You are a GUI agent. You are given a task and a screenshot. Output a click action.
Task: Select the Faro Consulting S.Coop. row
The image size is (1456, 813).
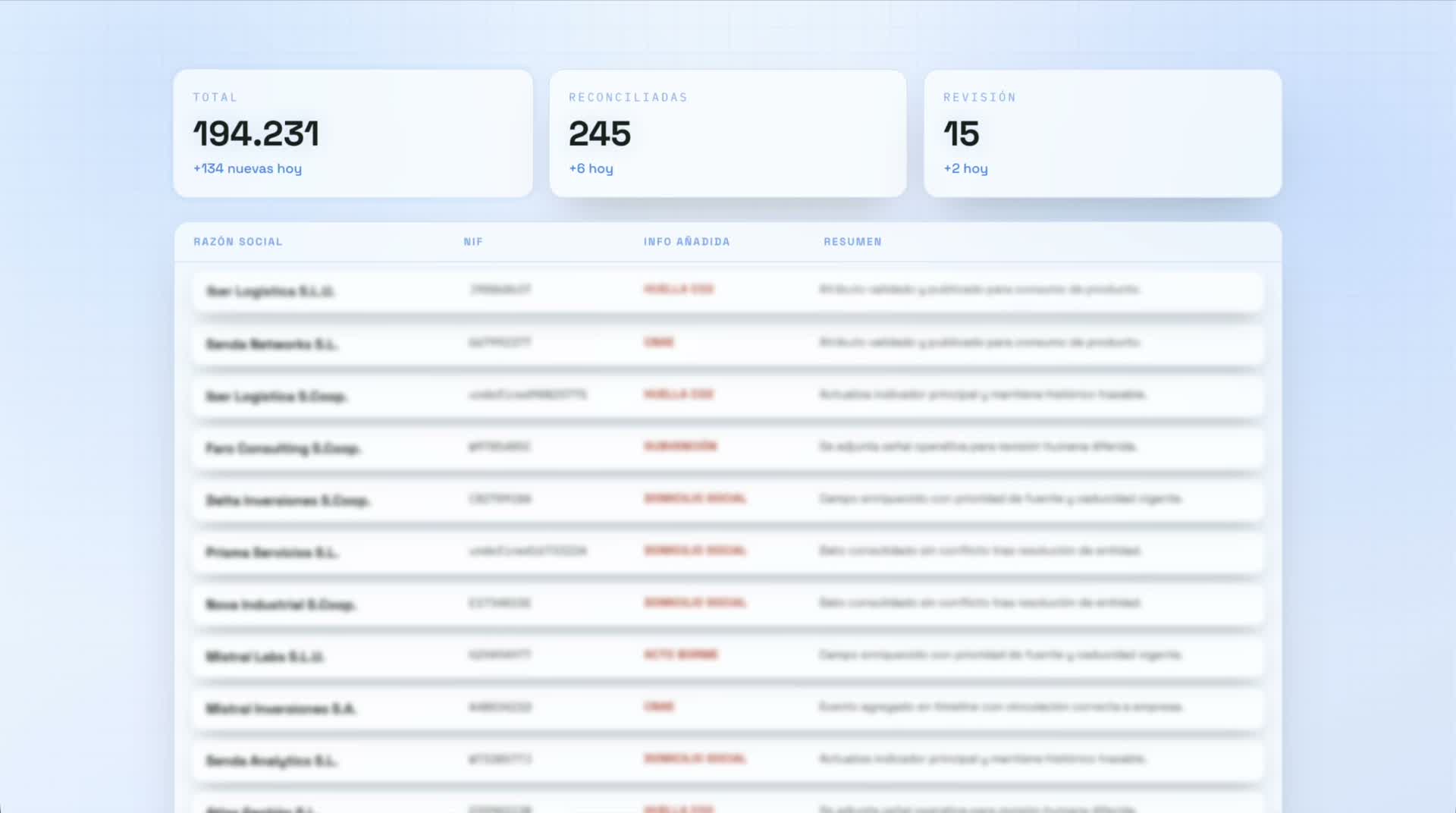point(728,447)
